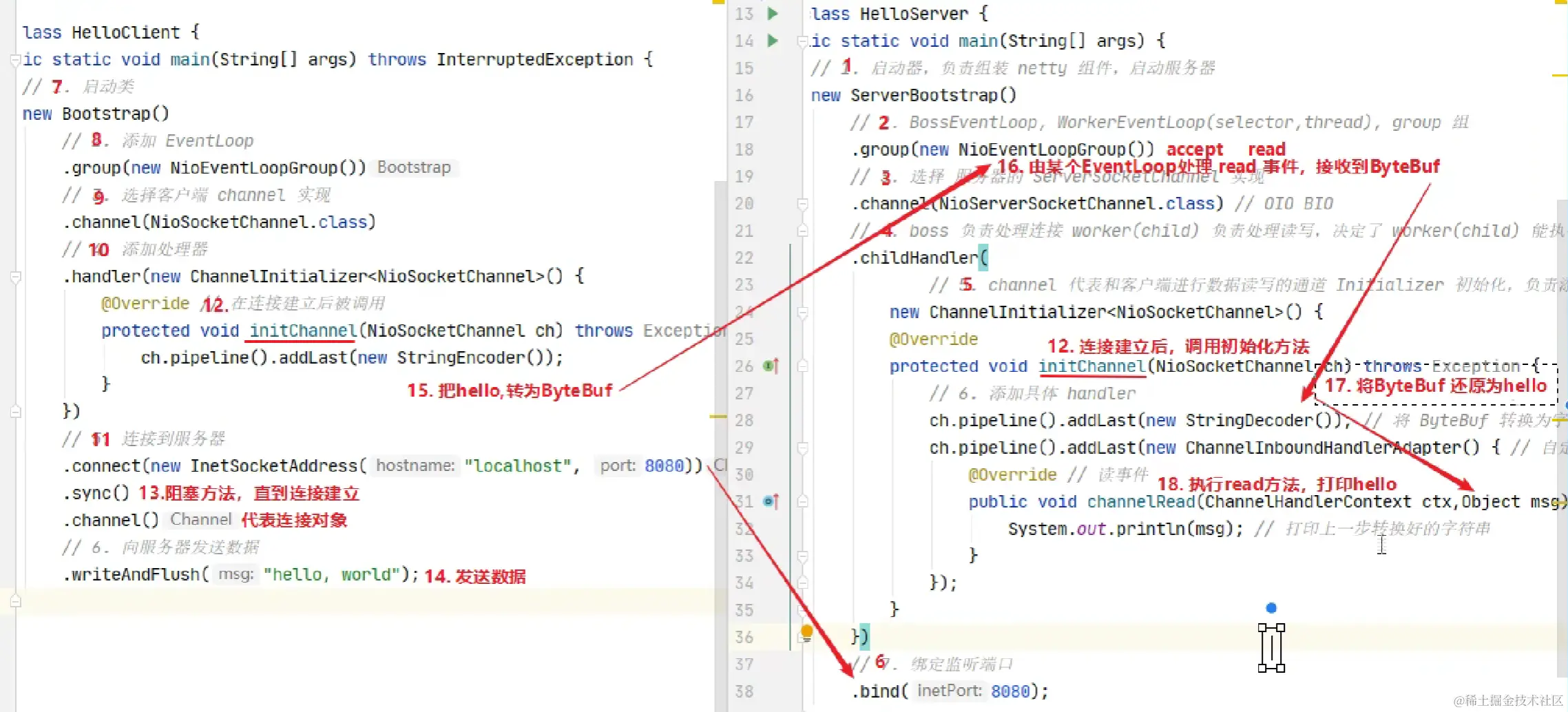The width and height of the screenshot is (1568, 712).
Task: Click NioSocketChannel.class in client channel call
Action: coord(259,222)
